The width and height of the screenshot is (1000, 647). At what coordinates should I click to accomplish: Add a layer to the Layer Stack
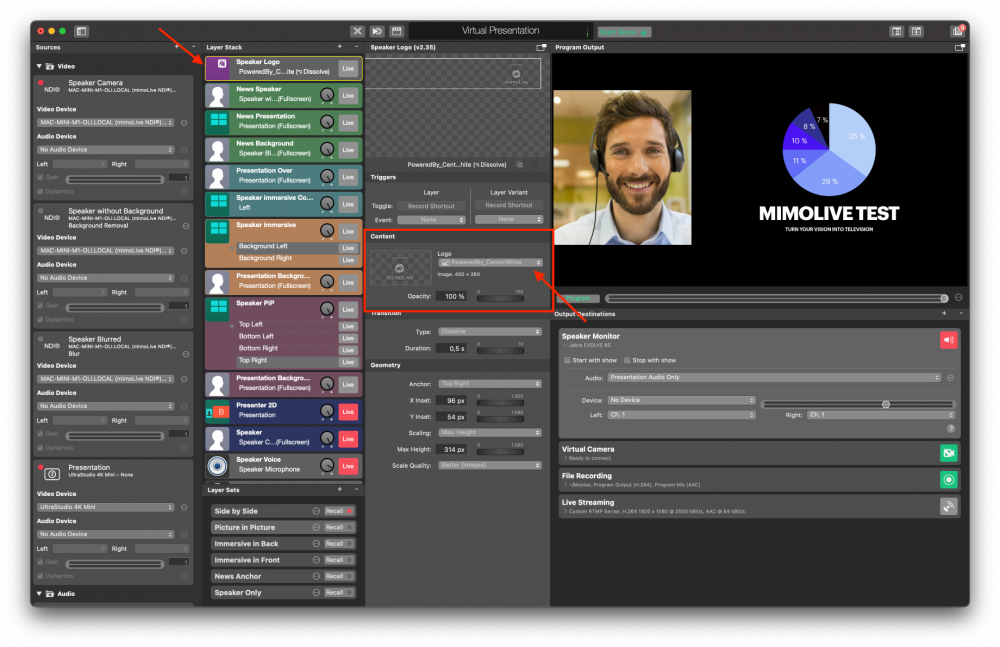pos(340,47)
